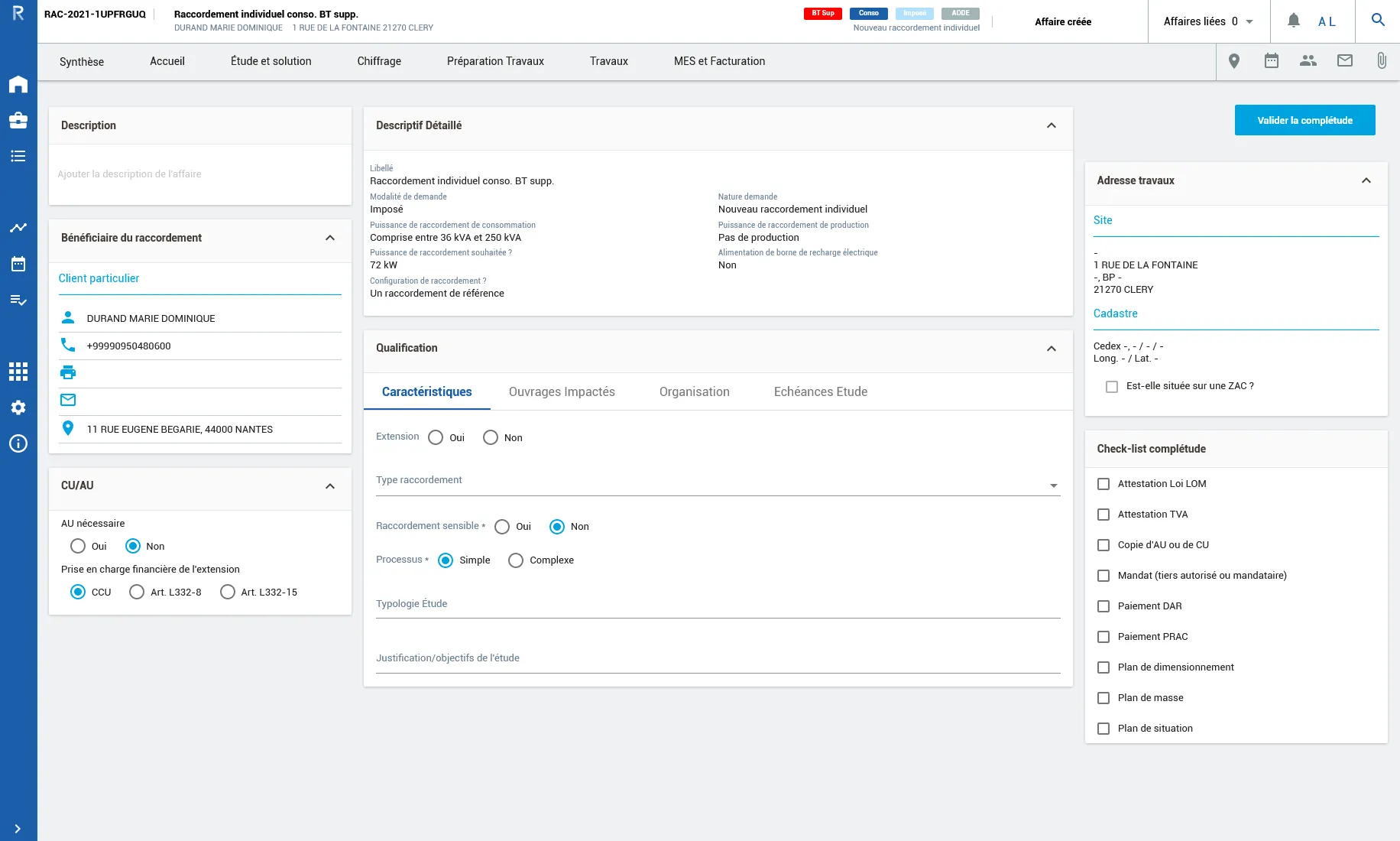
Task: Collapse the Descriptif Détaillé panel
Action: [x=1052, y=125]
